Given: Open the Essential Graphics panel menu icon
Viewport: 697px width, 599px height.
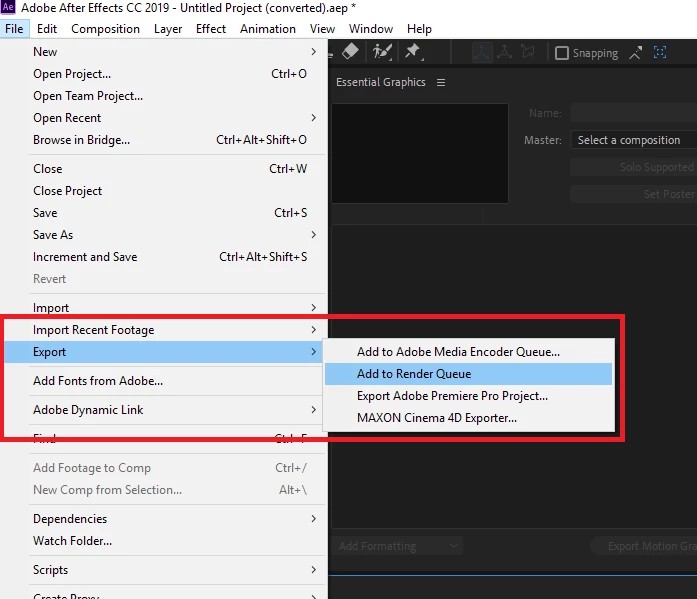Looking at the screenshot, I should click(x=441, y=83).
